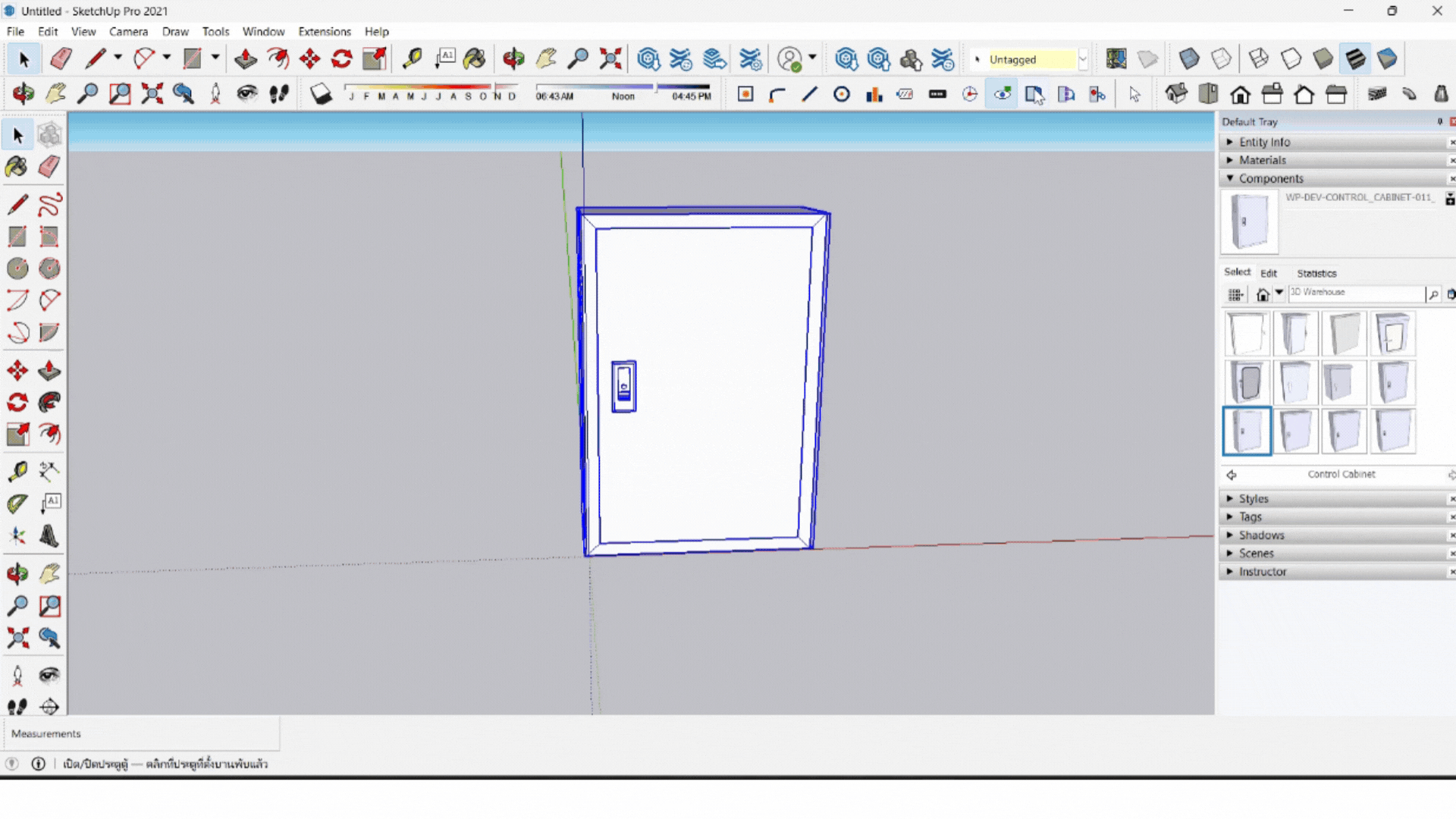The image size is (1456, 819).
Task: Switch to the Statistics tab in Components
Action: point(1316,273)
